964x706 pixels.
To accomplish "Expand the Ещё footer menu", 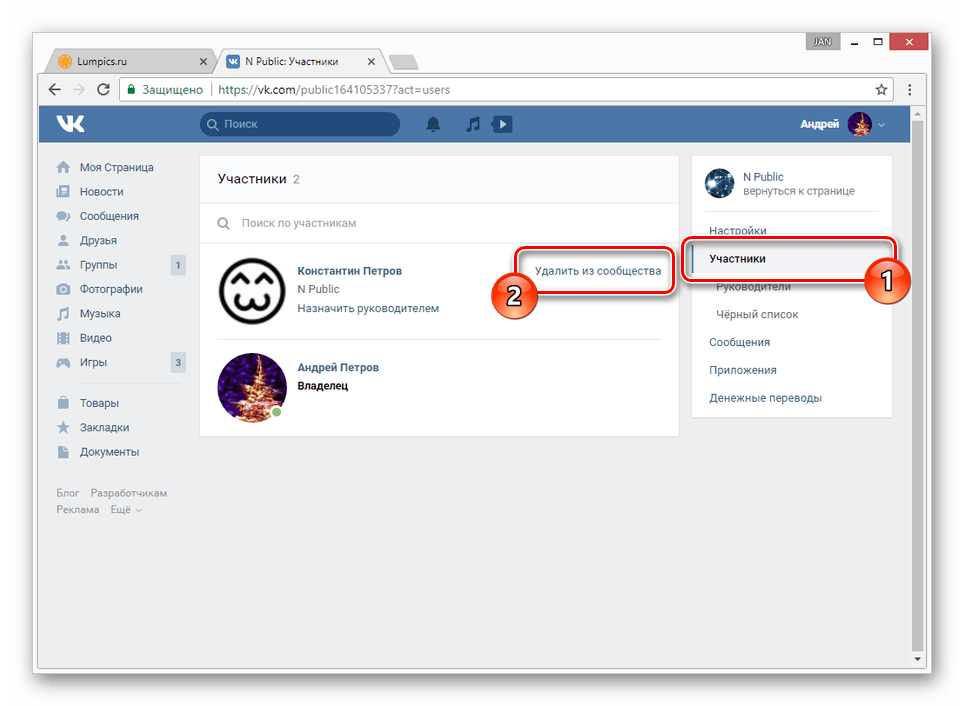I will click(126, 510).
